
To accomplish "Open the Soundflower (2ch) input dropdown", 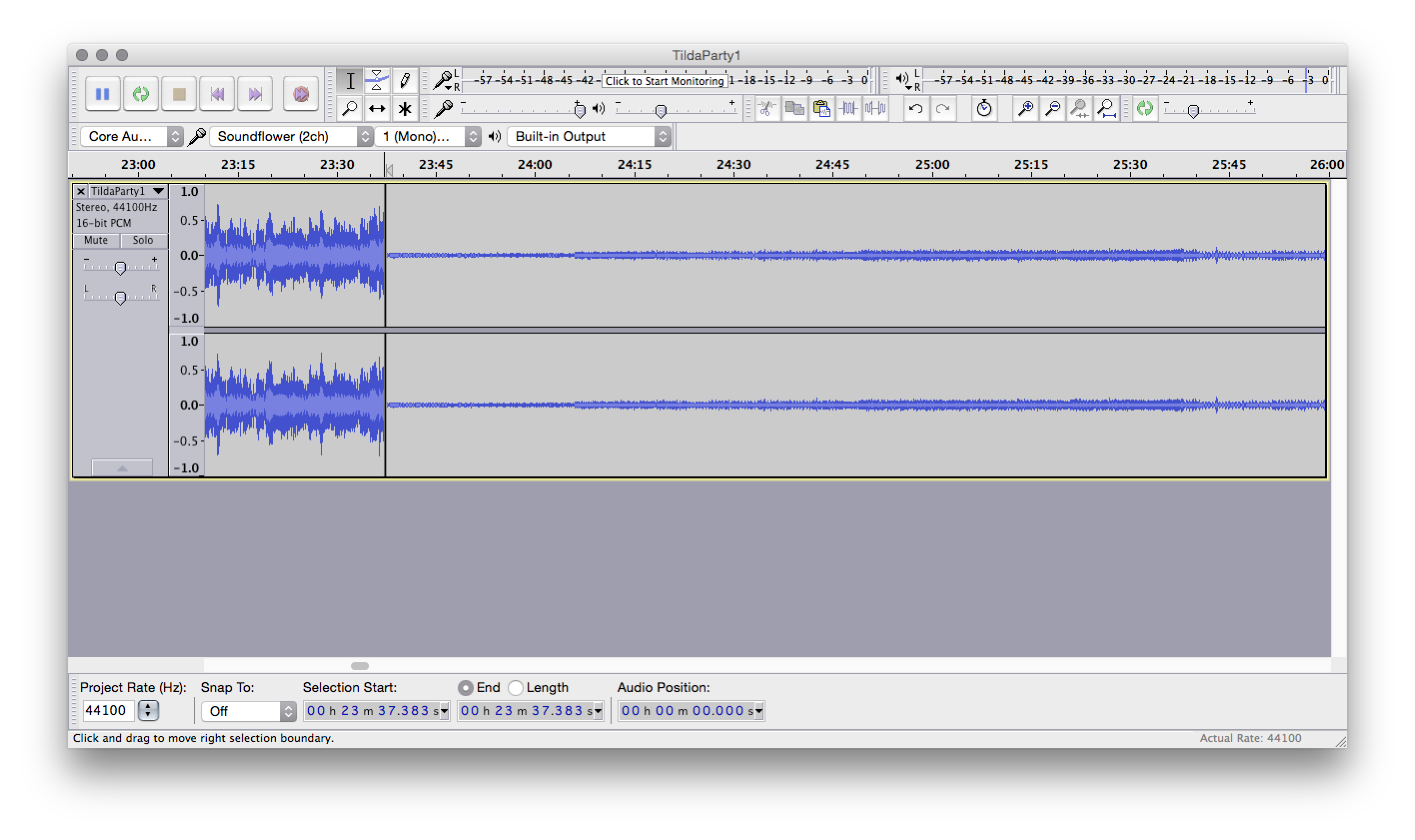I will 291,136.
